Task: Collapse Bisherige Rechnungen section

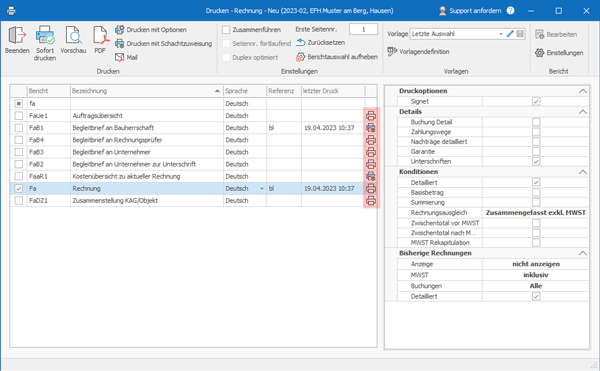Action: pos(582,253)
